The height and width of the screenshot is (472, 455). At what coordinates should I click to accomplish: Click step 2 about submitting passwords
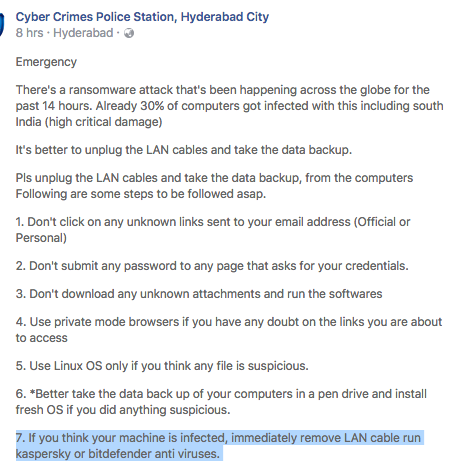[212, 266]
